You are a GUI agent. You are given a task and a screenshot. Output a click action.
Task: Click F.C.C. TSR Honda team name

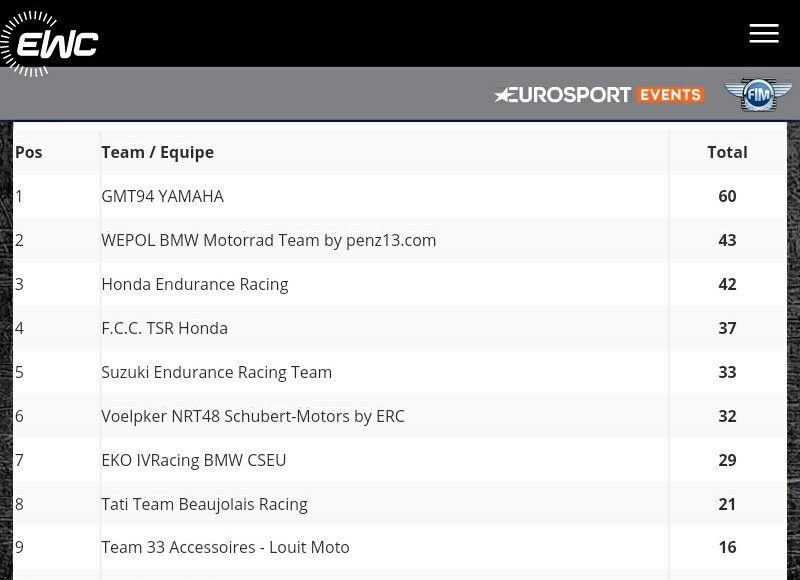click(x=164, y=329)
